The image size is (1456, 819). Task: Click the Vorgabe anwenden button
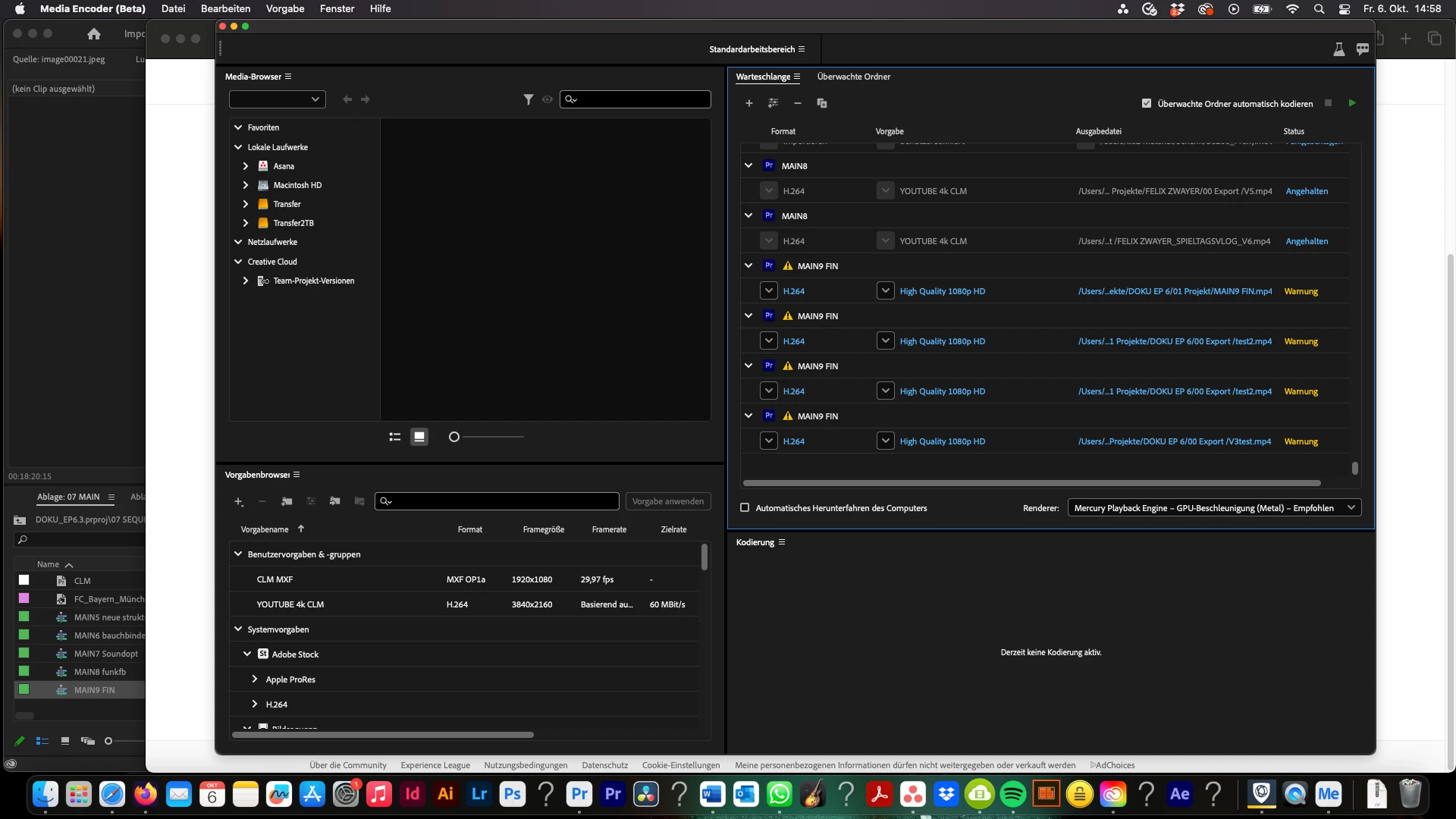(x=667, y=501)
